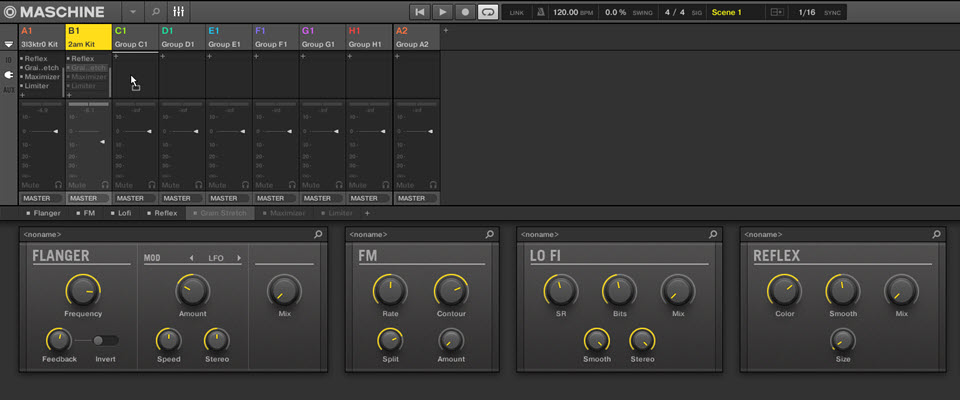
Task: Open the browser search magnifier icon
Action: pos(156,12)
